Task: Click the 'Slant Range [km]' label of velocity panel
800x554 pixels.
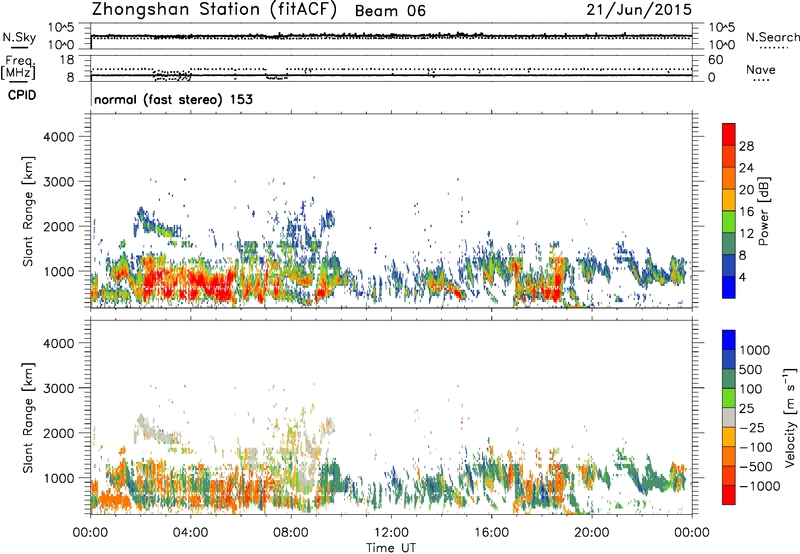Action: (28, 417)
